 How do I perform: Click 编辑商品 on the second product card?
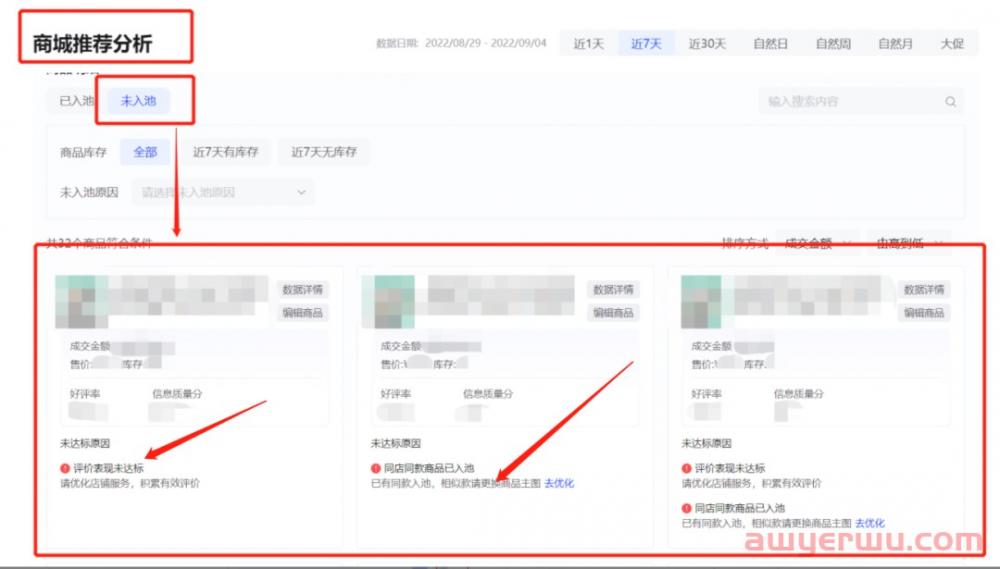click(x=613, y=313)
